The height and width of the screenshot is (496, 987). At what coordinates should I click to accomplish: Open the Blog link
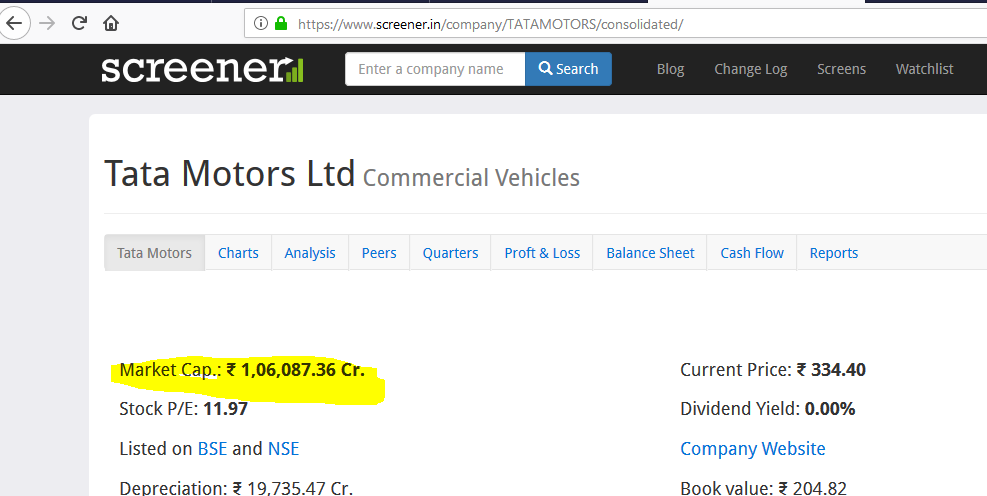pyautogui.click(x=670, y=69)
